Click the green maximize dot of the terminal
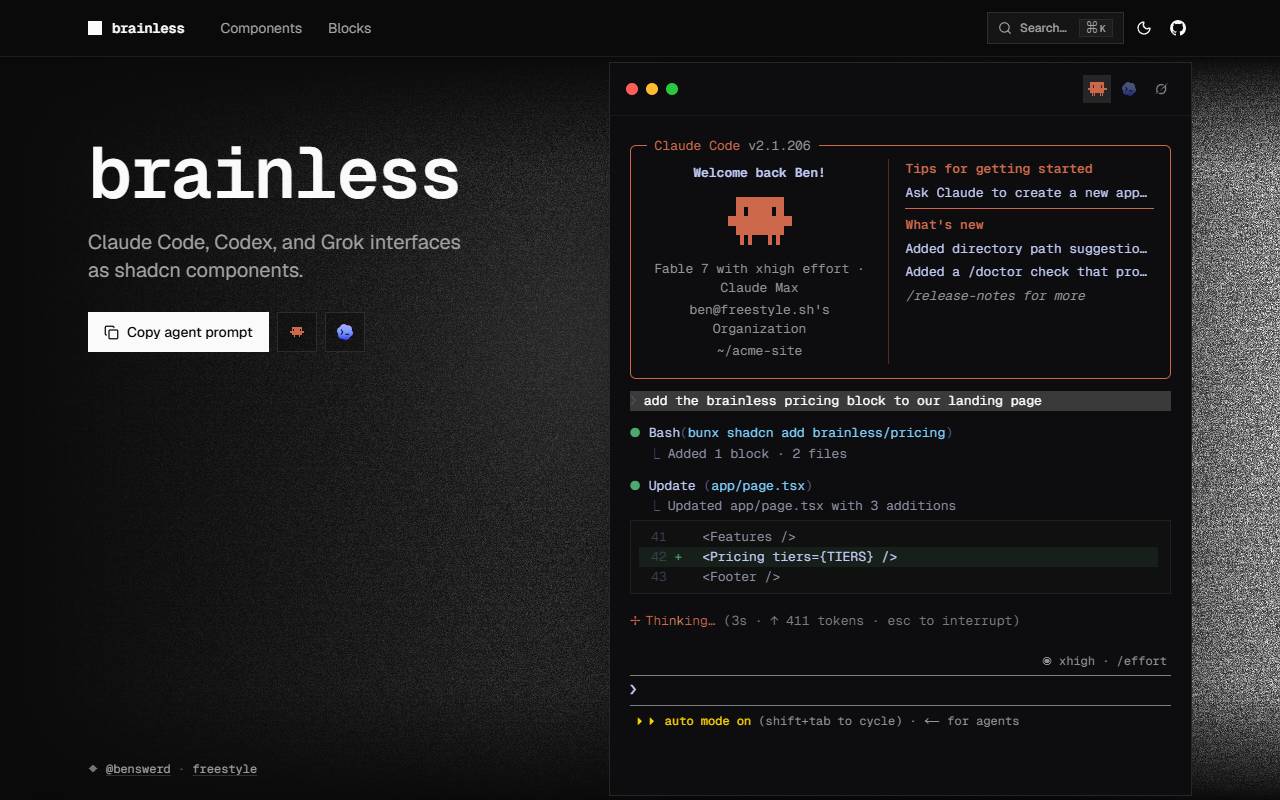 click(x=672, y=89)
